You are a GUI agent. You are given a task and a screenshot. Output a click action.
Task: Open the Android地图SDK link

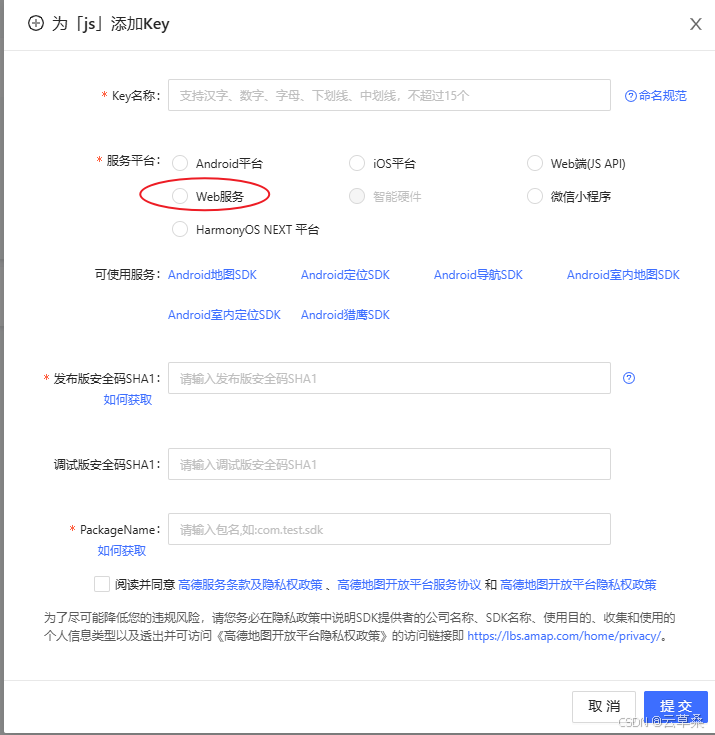coord(212,275)
